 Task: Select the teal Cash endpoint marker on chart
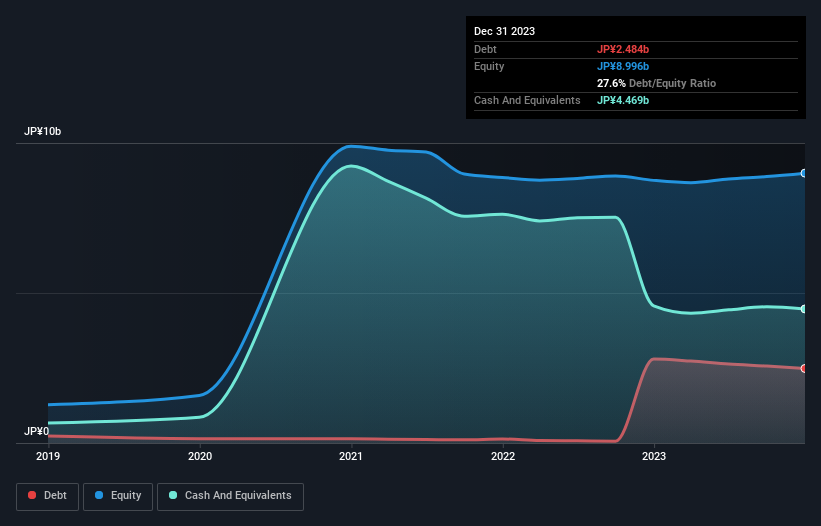[x=804, y=309]
